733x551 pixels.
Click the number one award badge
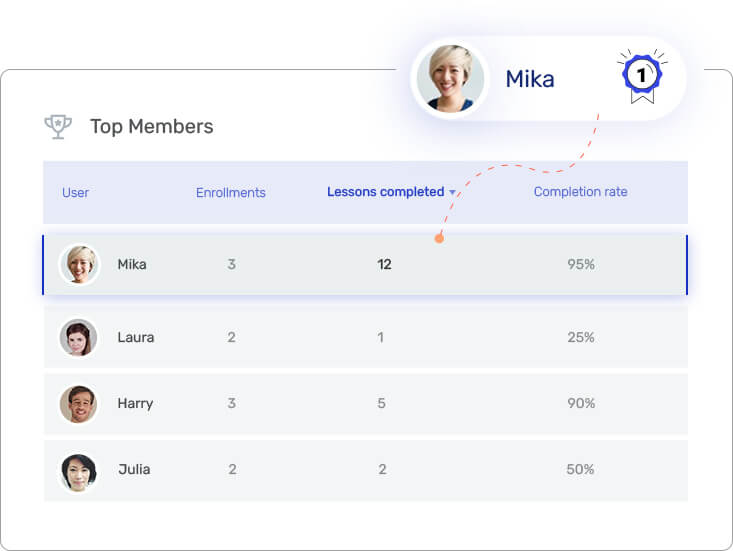point(641,77)
